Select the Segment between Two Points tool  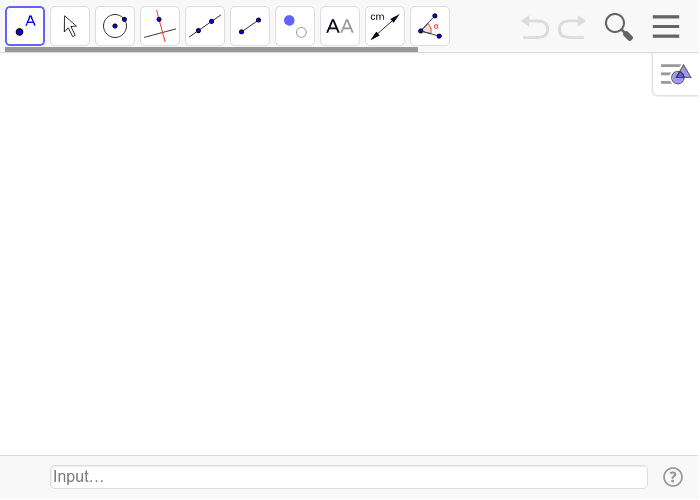coord(250,26)
